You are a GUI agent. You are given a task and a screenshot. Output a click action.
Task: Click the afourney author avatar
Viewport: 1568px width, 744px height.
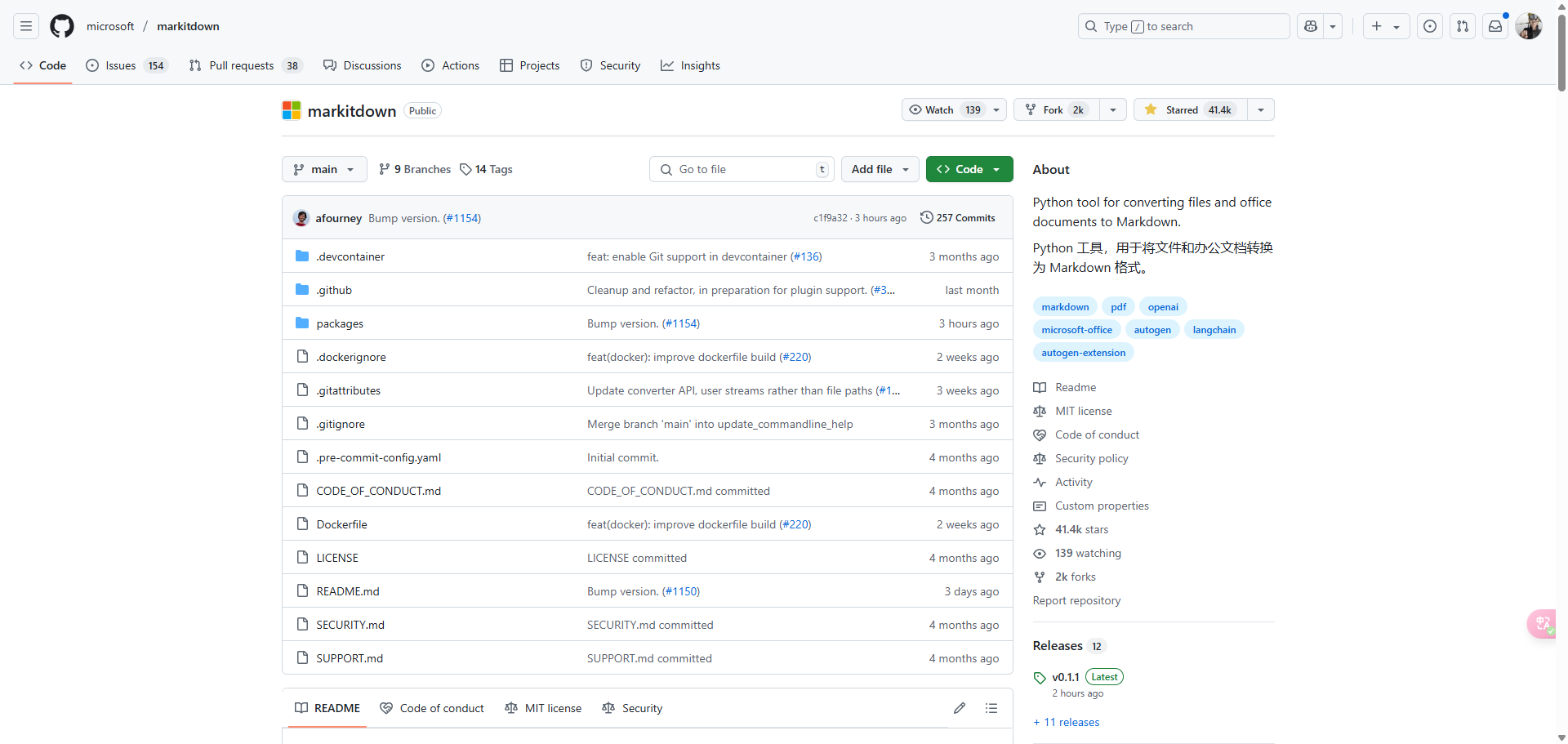(x=301, y=218)
